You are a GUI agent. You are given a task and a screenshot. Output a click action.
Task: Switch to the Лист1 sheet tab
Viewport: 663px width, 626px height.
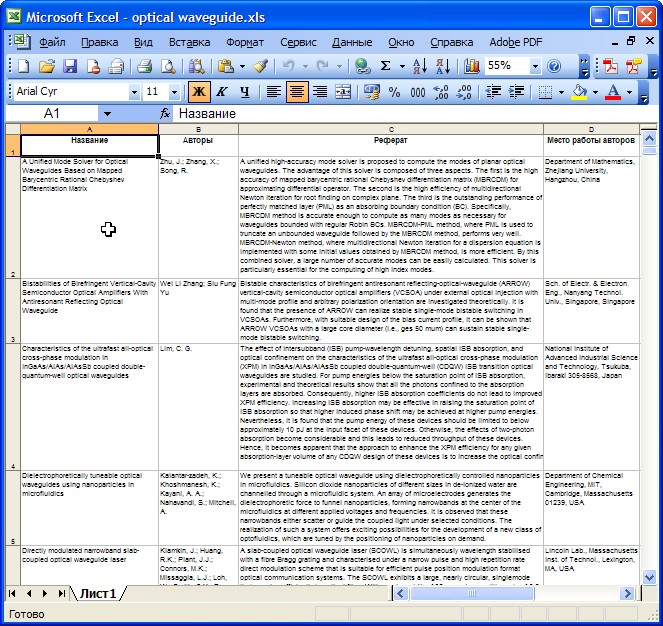pyautogui.click(x=98, y=594)
